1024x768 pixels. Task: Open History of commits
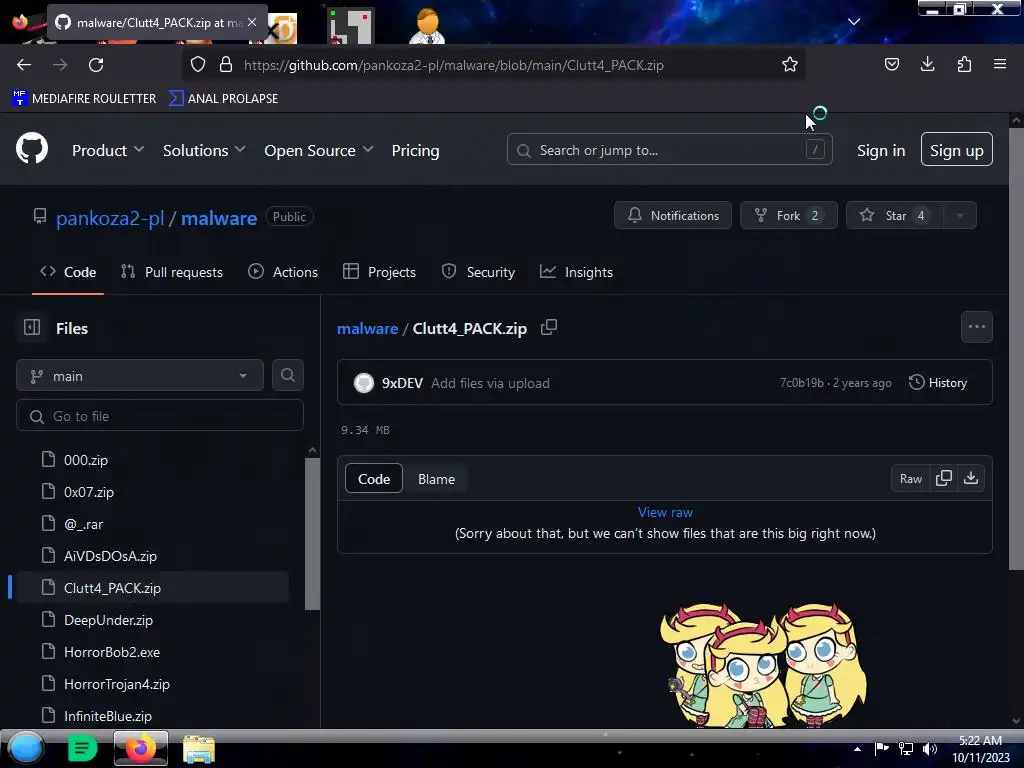tap(938, 383)
